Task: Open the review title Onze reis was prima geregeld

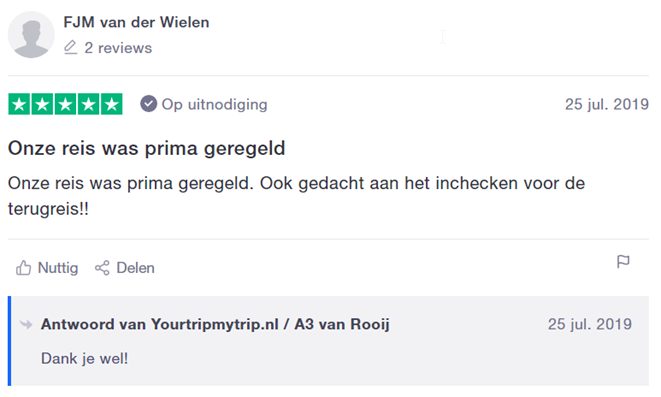Action: (x=147, y=148)
